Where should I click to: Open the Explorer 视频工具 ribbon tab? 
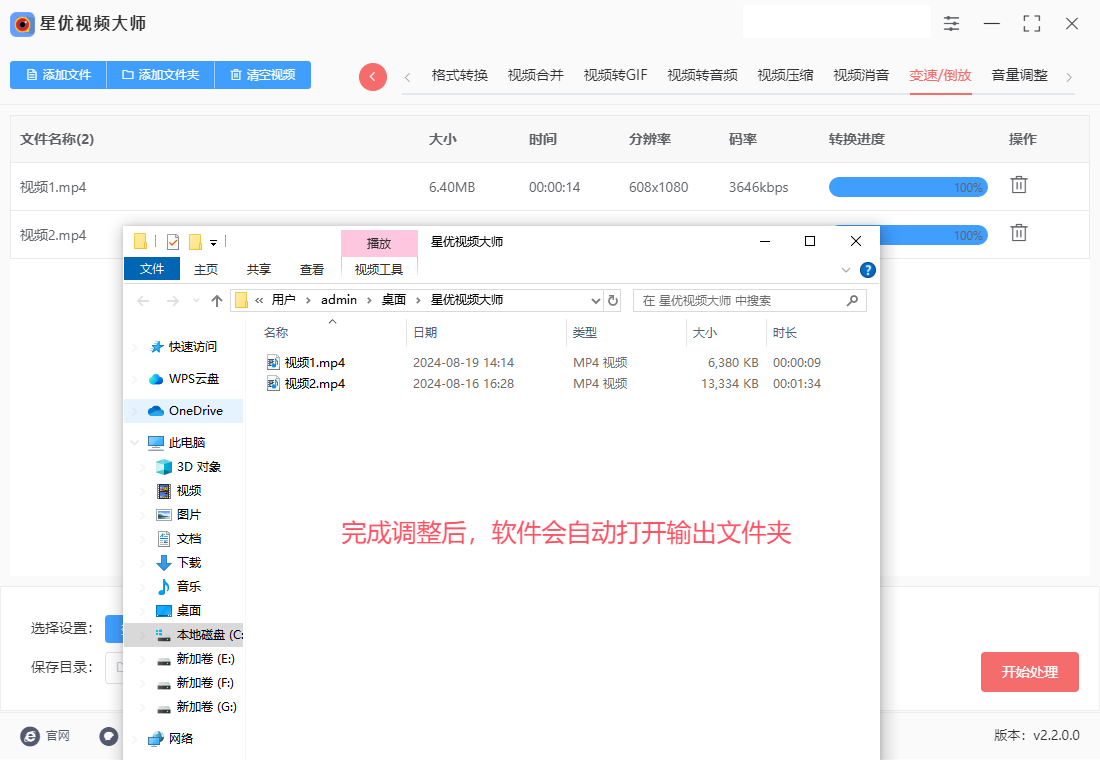coord(379,269)
